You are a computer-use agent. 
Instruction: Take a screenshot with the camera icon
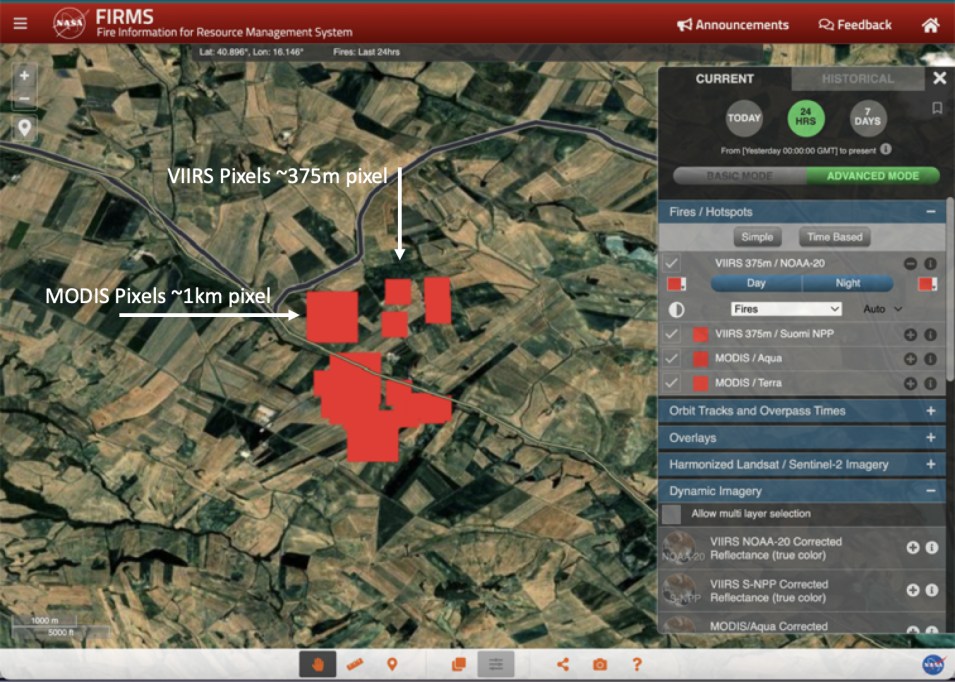click(x=600, y=664)
